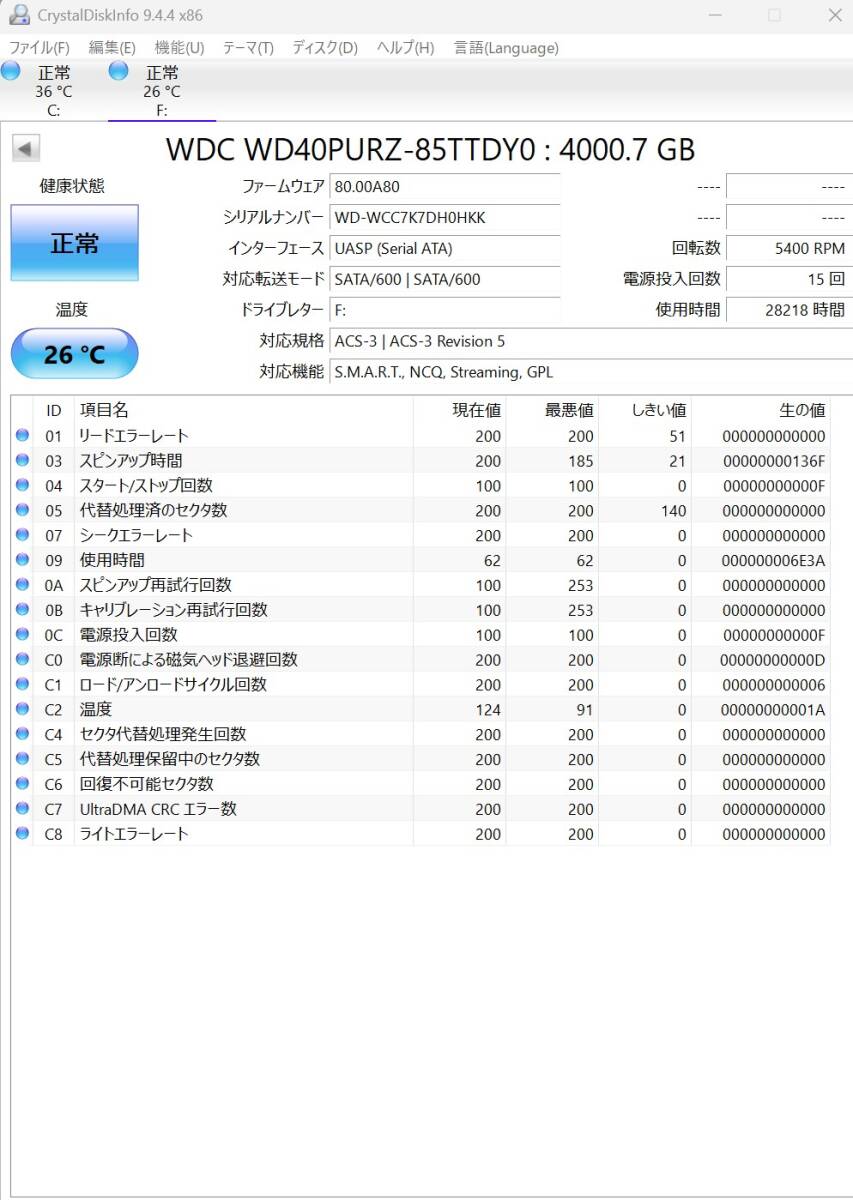Click status orb of attribute 03 スピンアップ時間
The height and width of the screenshot is (1200, 853).
coord(22,460)
